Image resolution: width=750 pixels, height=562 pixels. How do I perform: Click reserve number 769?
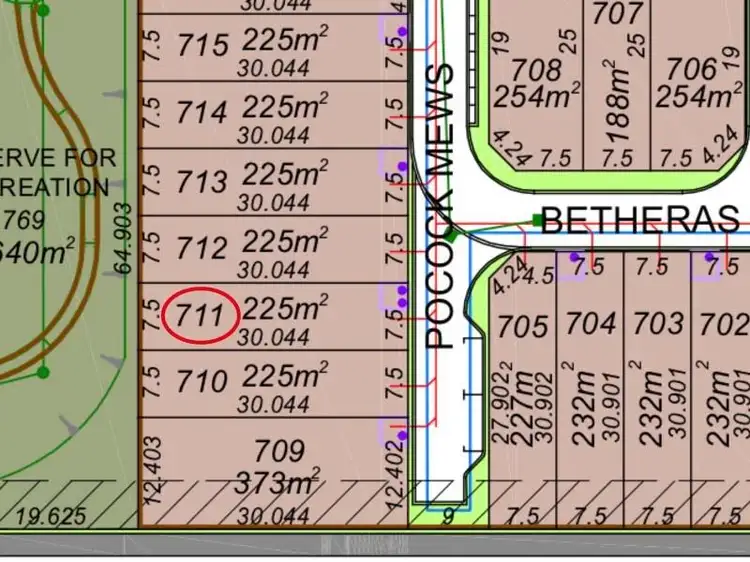24,220
